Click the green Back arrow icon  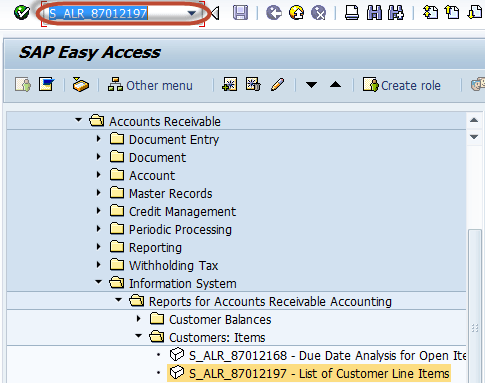[x=274, y=13]
